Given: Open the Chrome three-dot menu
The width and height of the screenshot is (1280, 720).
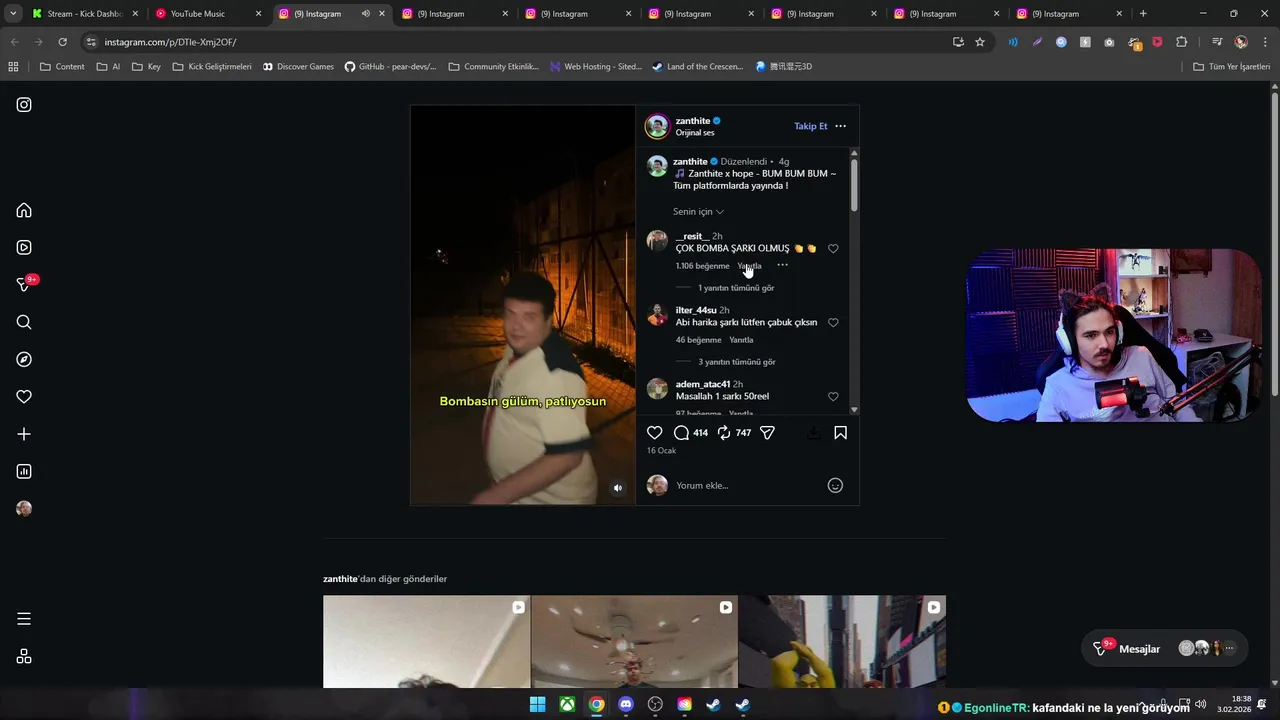Looking at the screenshot, I should [1264, 42].
